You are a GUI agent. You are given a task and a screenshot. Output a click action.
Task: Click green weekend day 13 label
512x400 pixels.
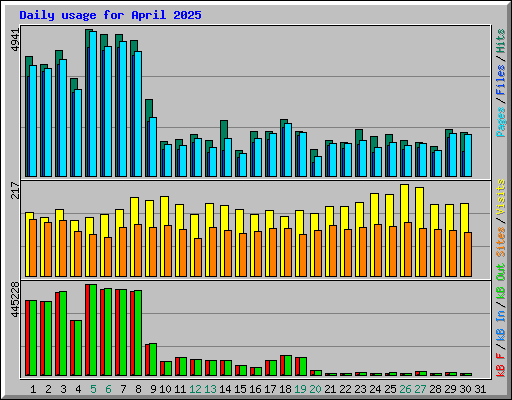(210, 389)
